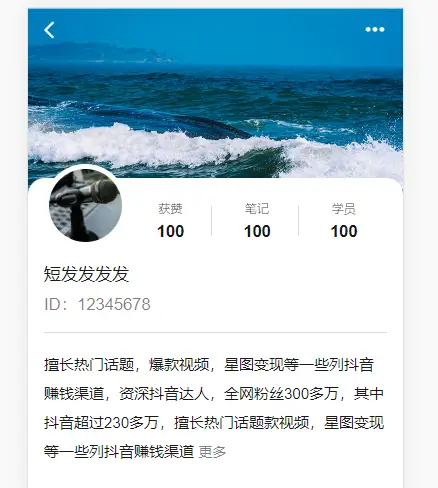Click the bio line starting 抖音超过230多万
Image resolution: width=438 pixels, height=488 pixels.
tap(214, 423)
